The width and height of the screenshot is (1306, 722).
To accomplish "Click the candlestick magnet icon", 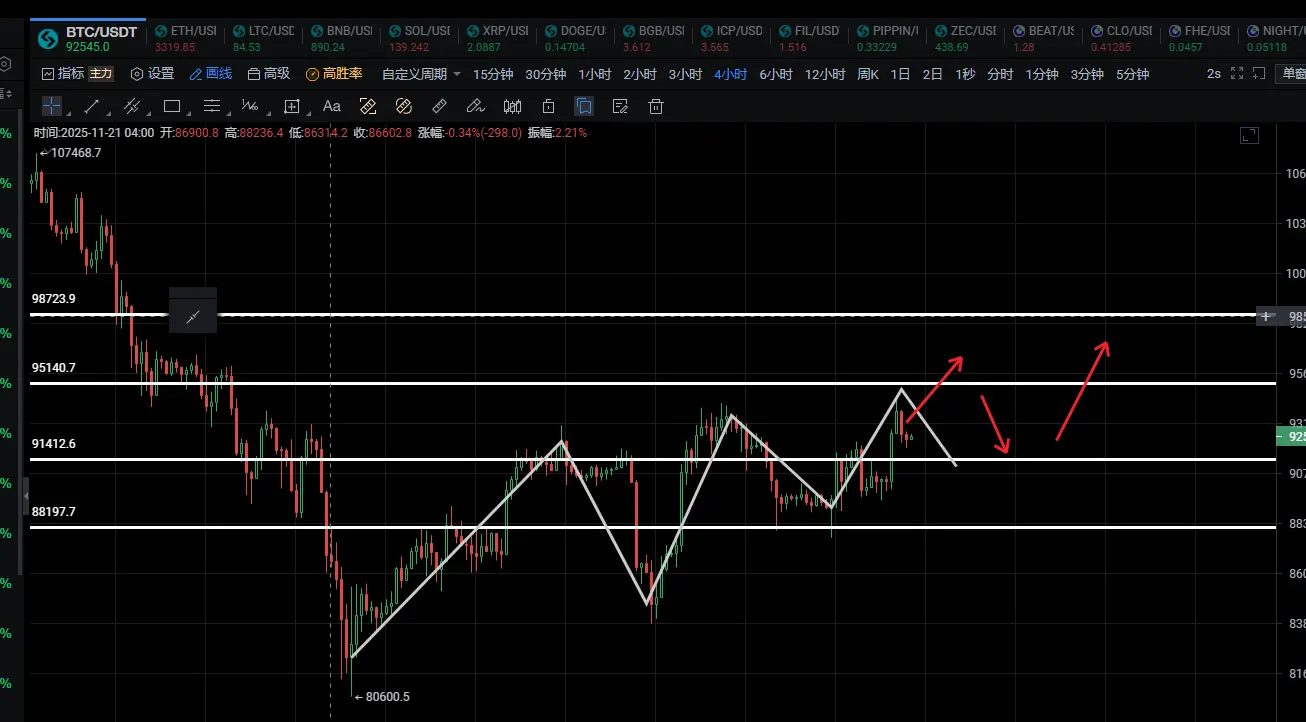I will click(512, 106).
